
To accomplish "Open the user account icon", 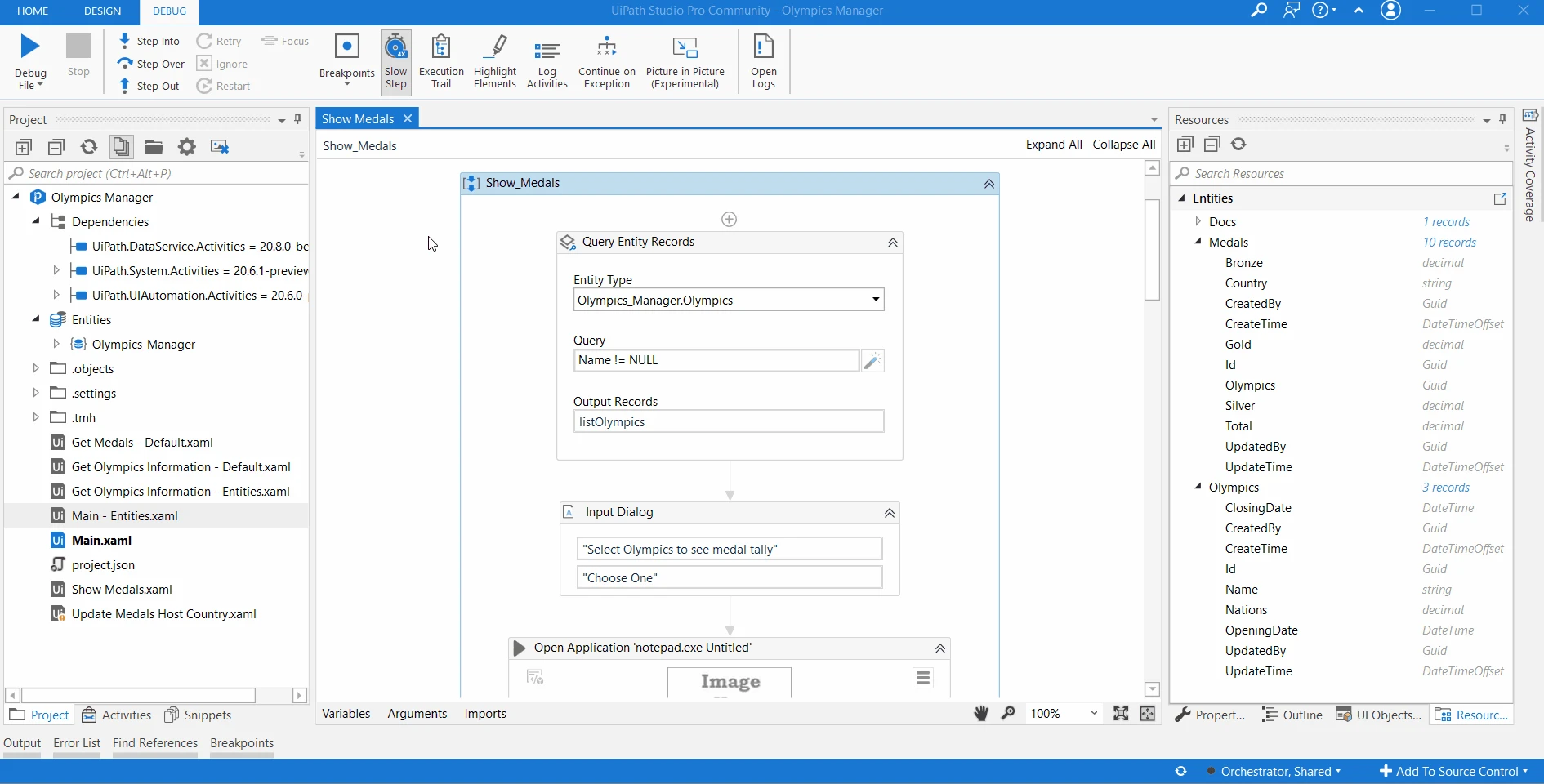I will 1390,11.
